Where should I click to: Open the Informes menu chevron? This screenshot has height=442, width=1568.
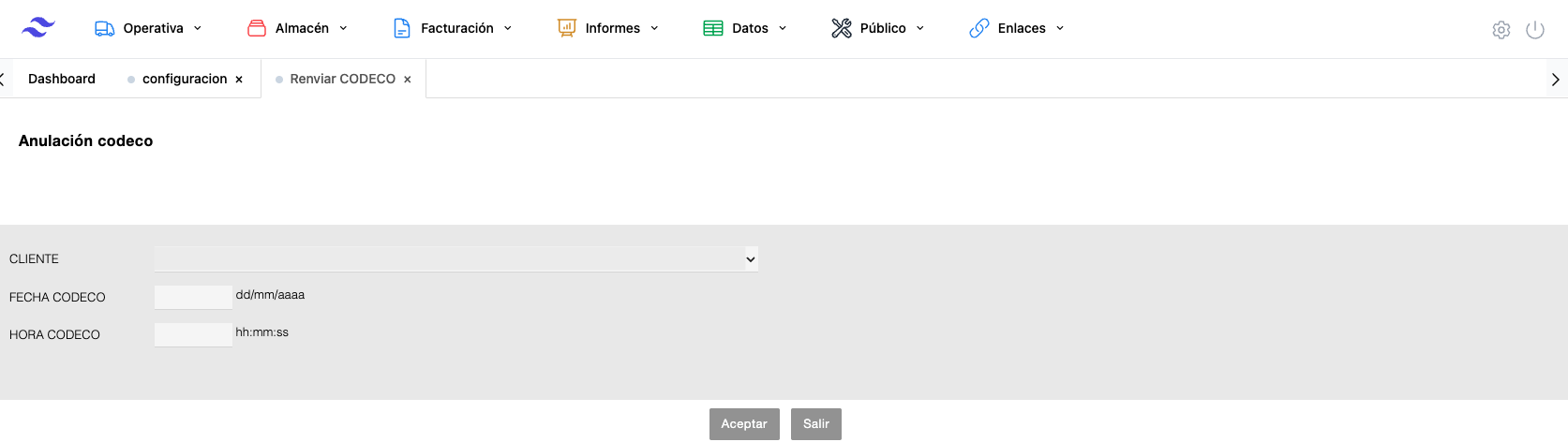654,28
